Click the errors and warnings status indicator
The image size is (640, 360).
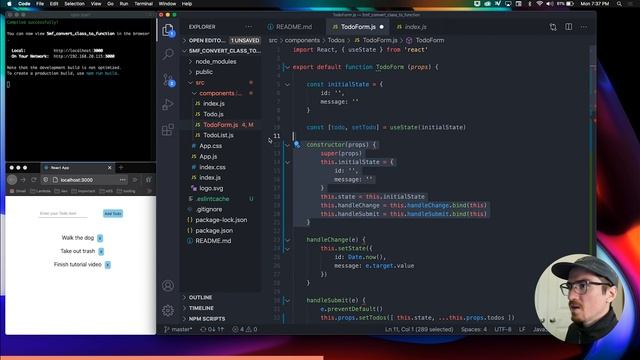244,329
